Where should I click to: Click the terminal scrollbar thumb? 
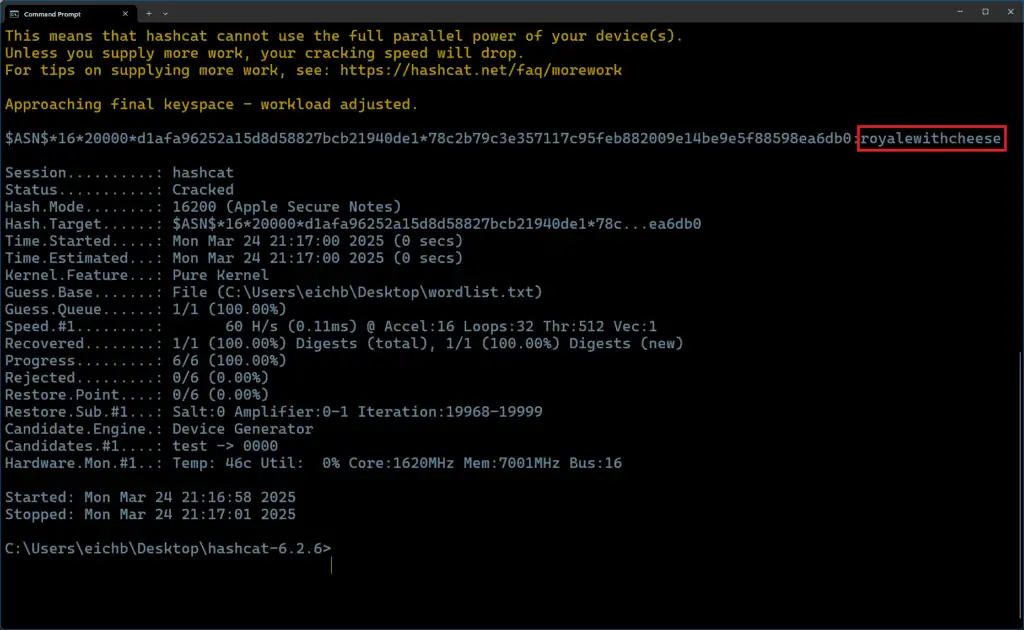(x=1021, y=486)
